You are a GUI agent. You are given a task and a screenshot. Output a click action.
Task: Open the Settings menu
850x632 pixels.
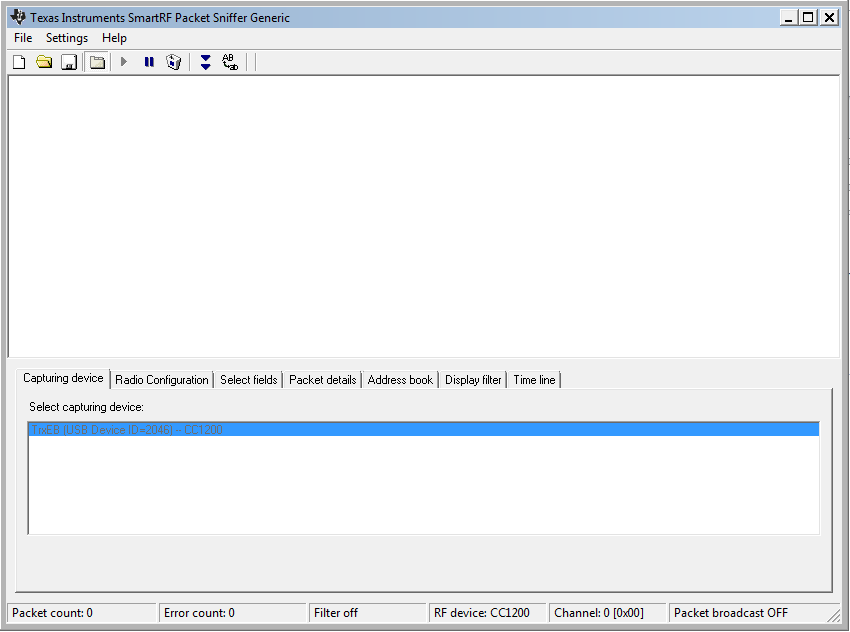[x=67, y=38]
